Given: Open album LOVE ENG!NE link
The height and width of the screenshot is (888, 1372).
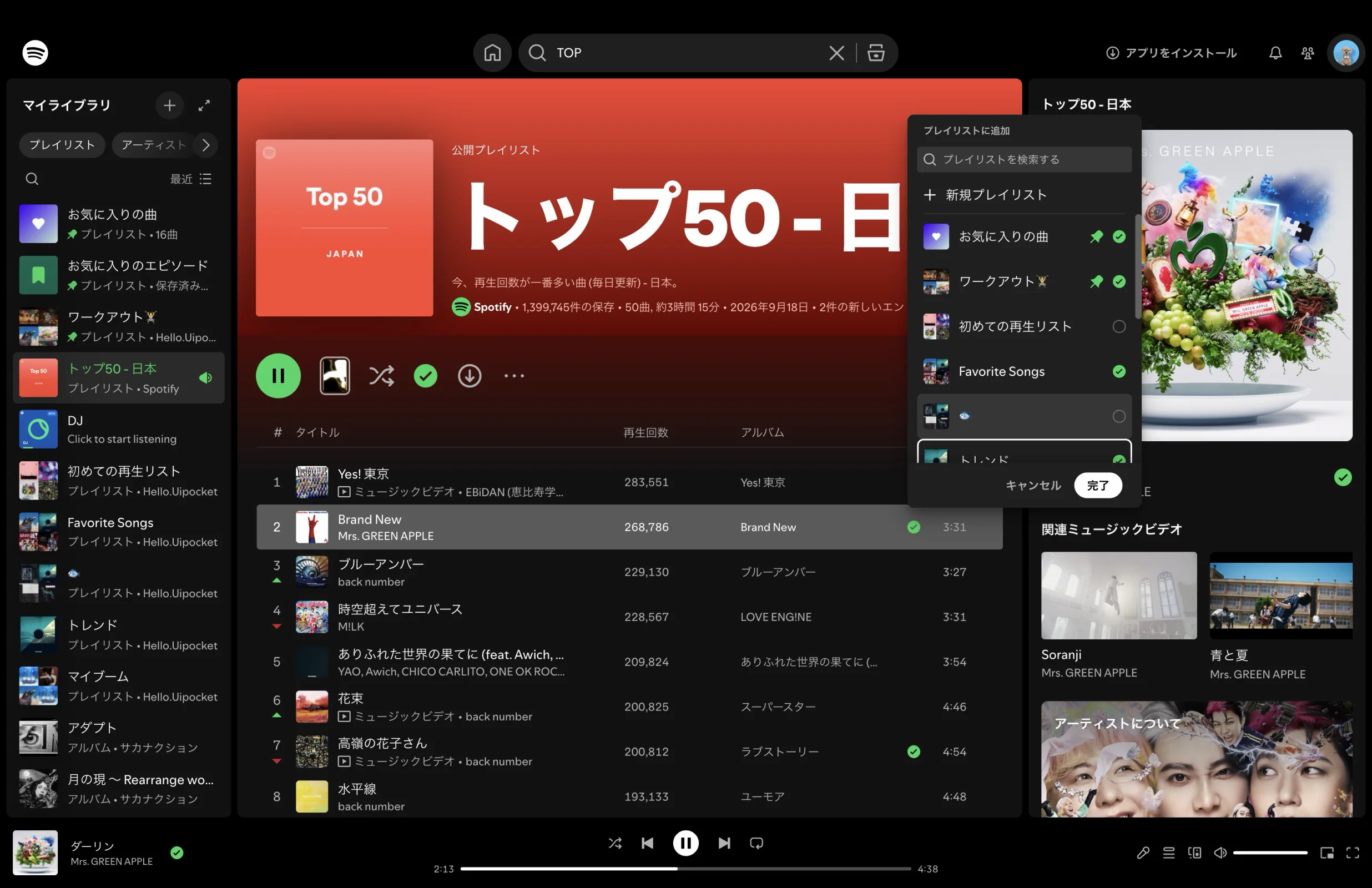Looking at the screenshot, I should click(776, 617).
